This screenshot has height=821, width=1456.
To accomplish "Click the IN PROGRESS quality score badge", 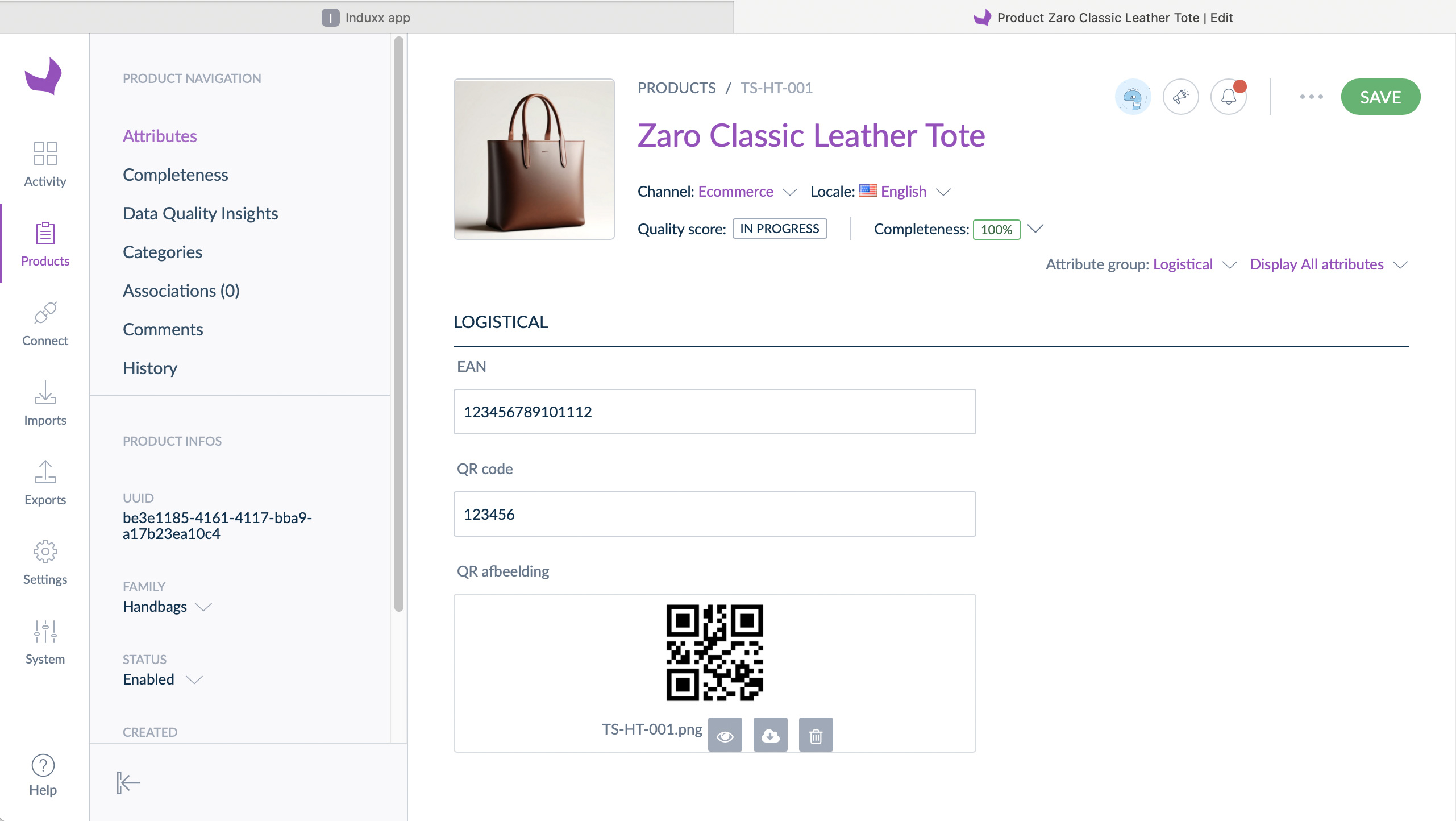I will coord(780,229).
